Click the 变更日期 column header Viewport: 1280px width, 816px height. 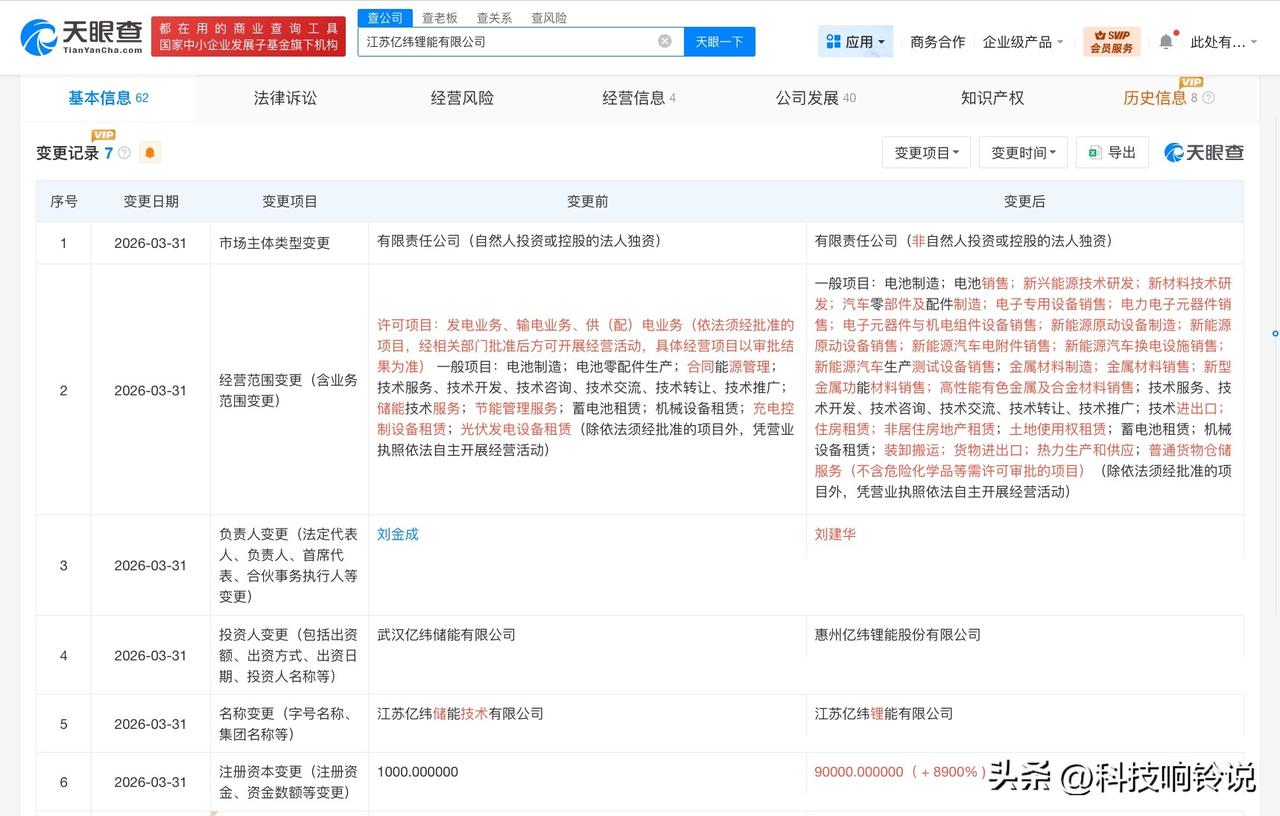click(x=151, y=201)
